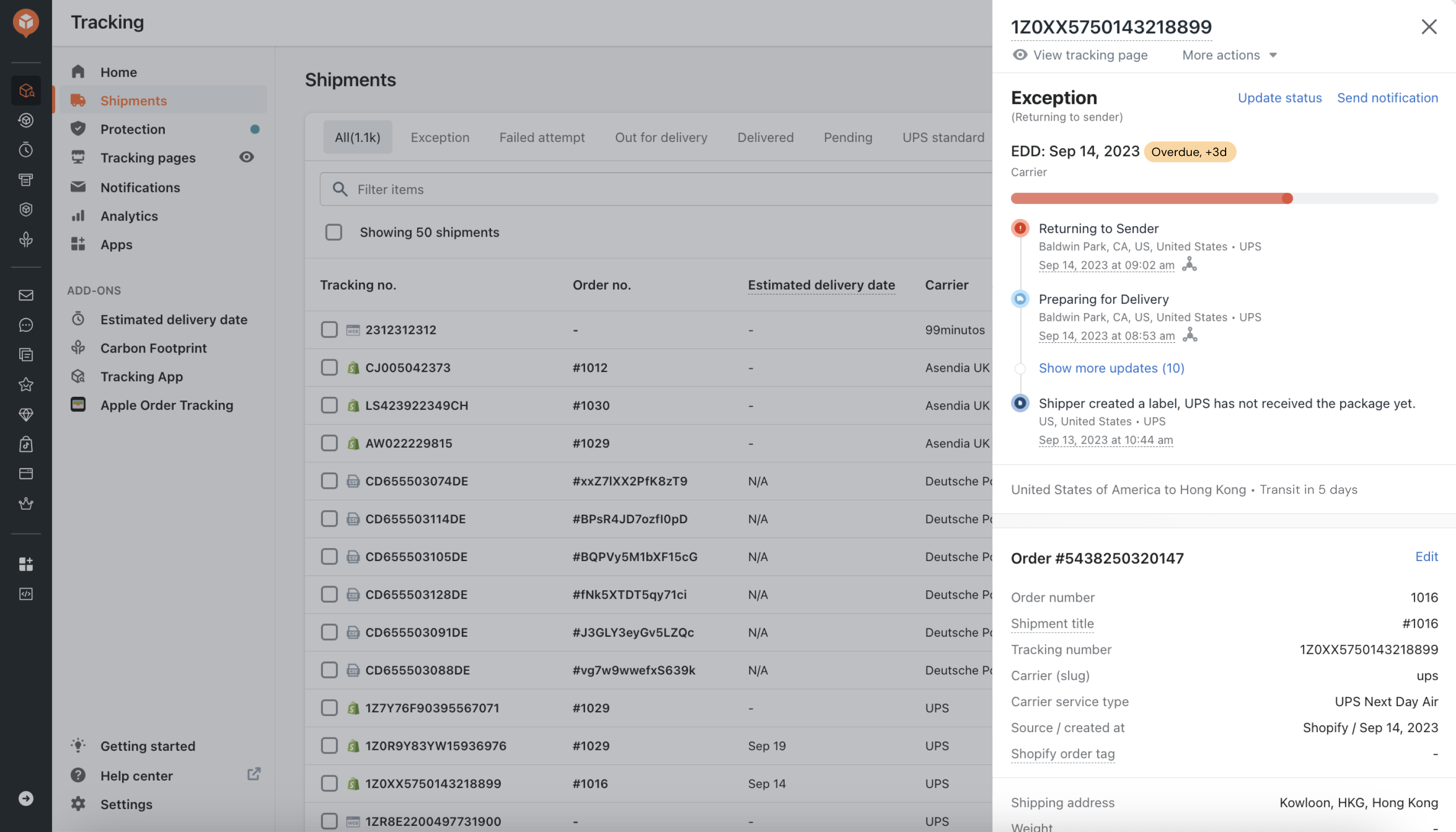Select the Carbon Footprint icon in add-ons
The image size is (1456, 832).
tap(78, 348)
